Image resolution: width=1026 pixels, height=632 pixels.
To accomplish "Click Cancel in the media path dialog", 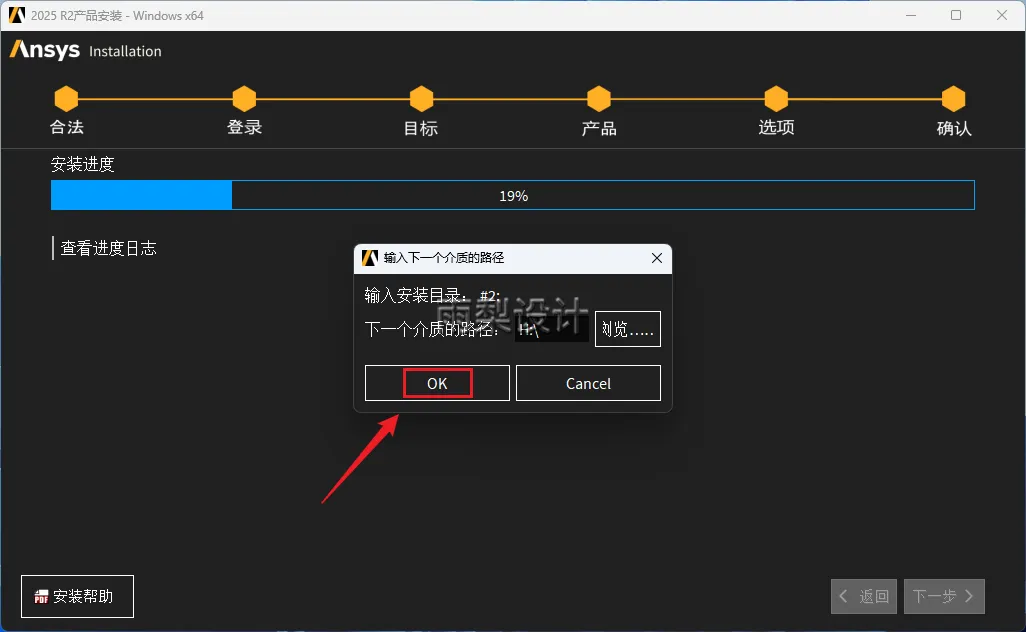I will (x=588, y=383).
